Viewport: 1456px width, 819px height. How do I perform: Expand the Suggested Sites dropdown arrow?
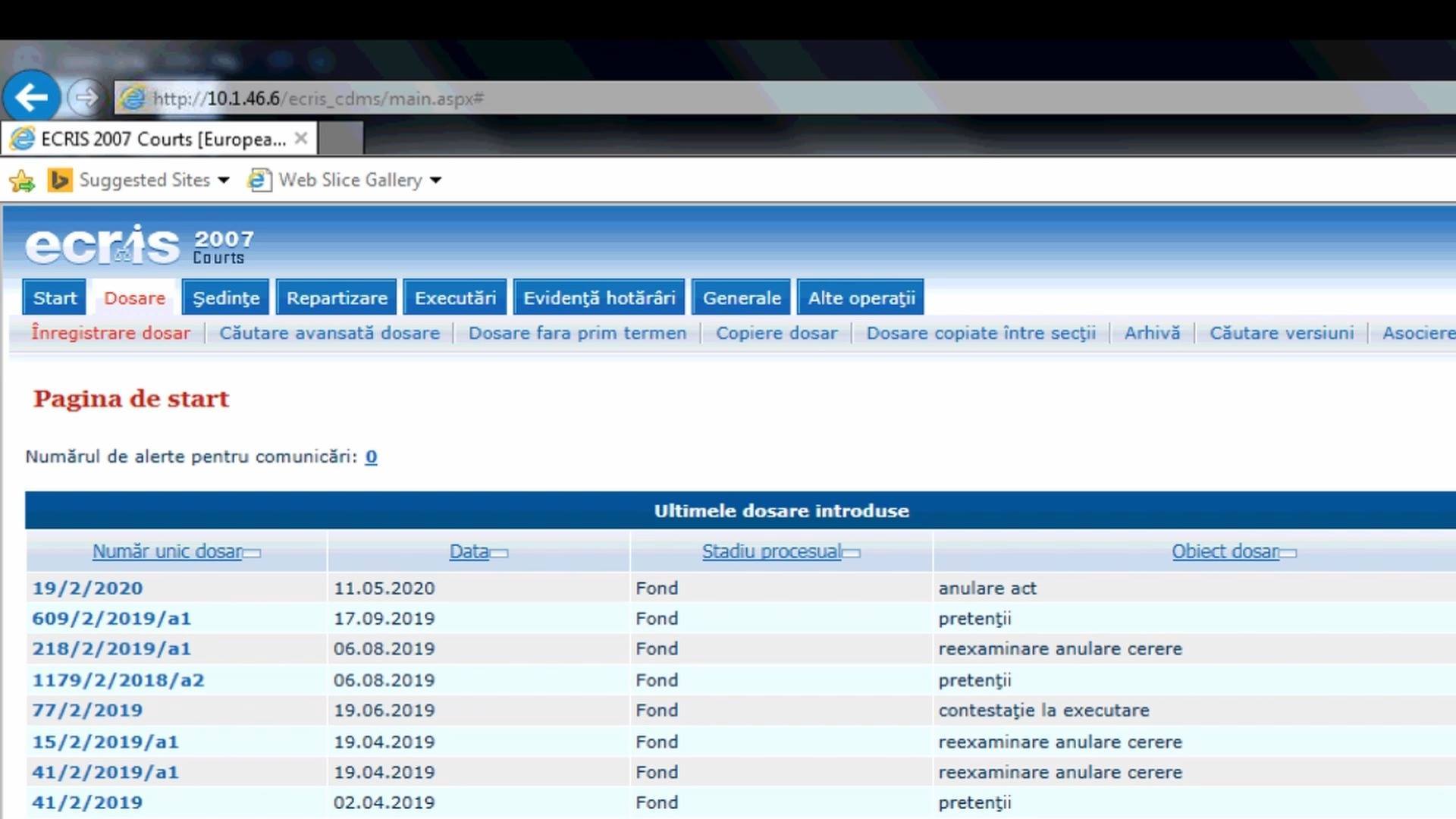tap(224, 180)
